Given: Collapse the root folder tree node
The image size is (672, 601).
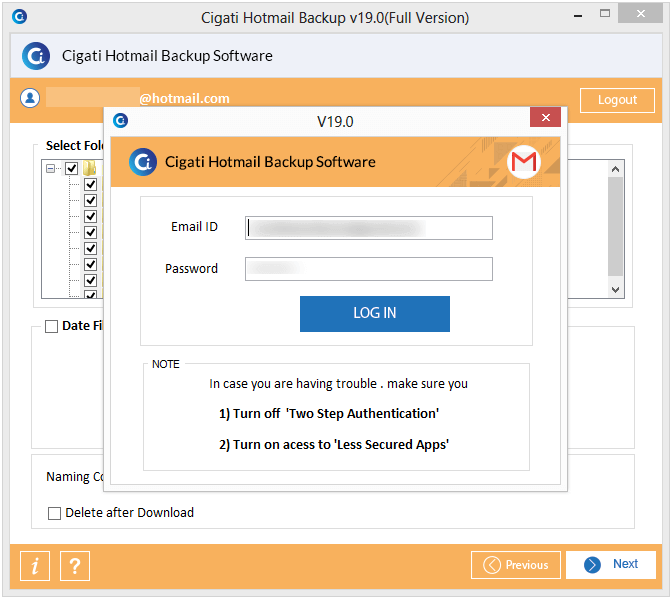Looking at the screenshot, I should click(51, 168).
